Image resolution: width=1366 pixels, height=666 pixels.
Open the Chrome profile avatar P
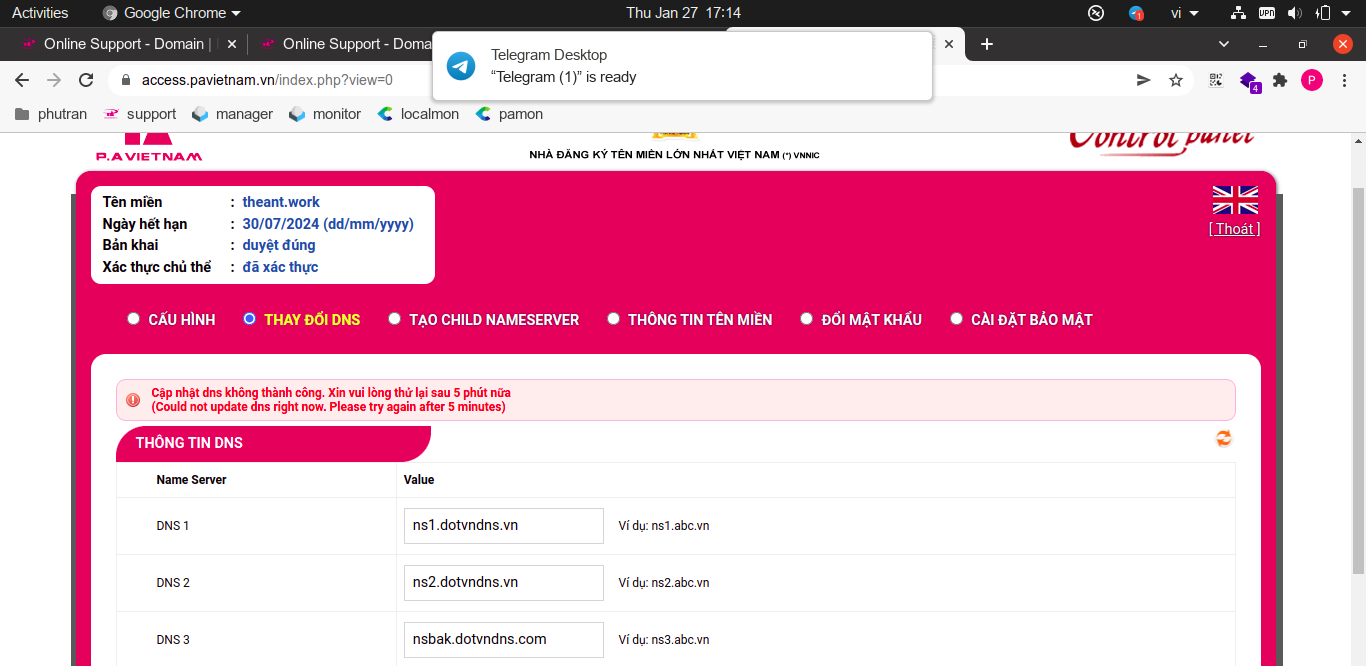point(1312,80)
